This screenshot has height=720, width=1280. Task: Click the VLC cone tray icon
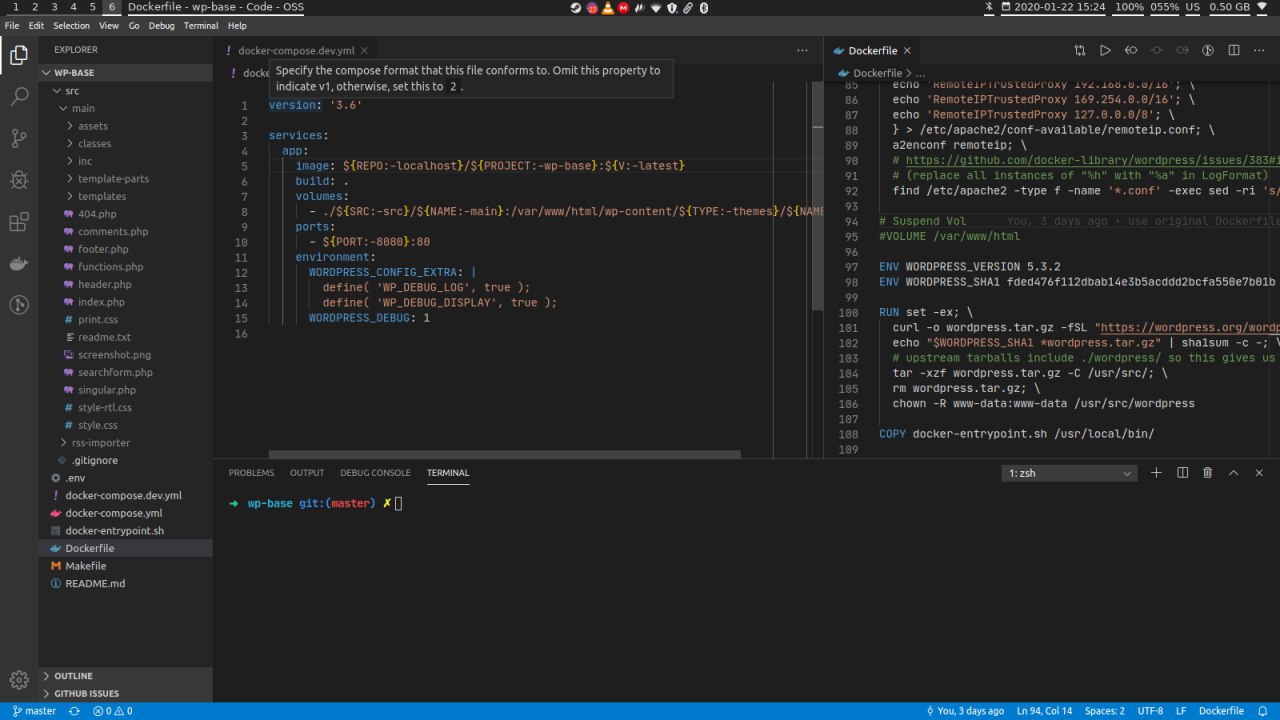click(x=608, y=7)
